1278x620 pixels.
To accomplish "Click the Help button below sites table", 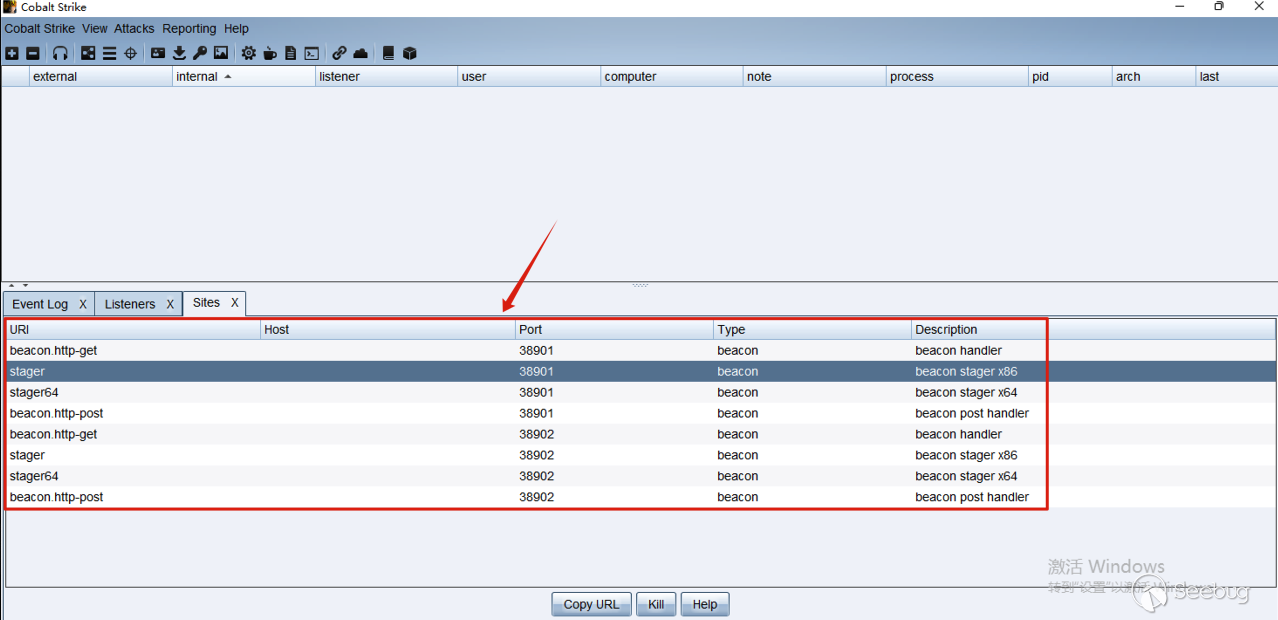I will point(705,604).
